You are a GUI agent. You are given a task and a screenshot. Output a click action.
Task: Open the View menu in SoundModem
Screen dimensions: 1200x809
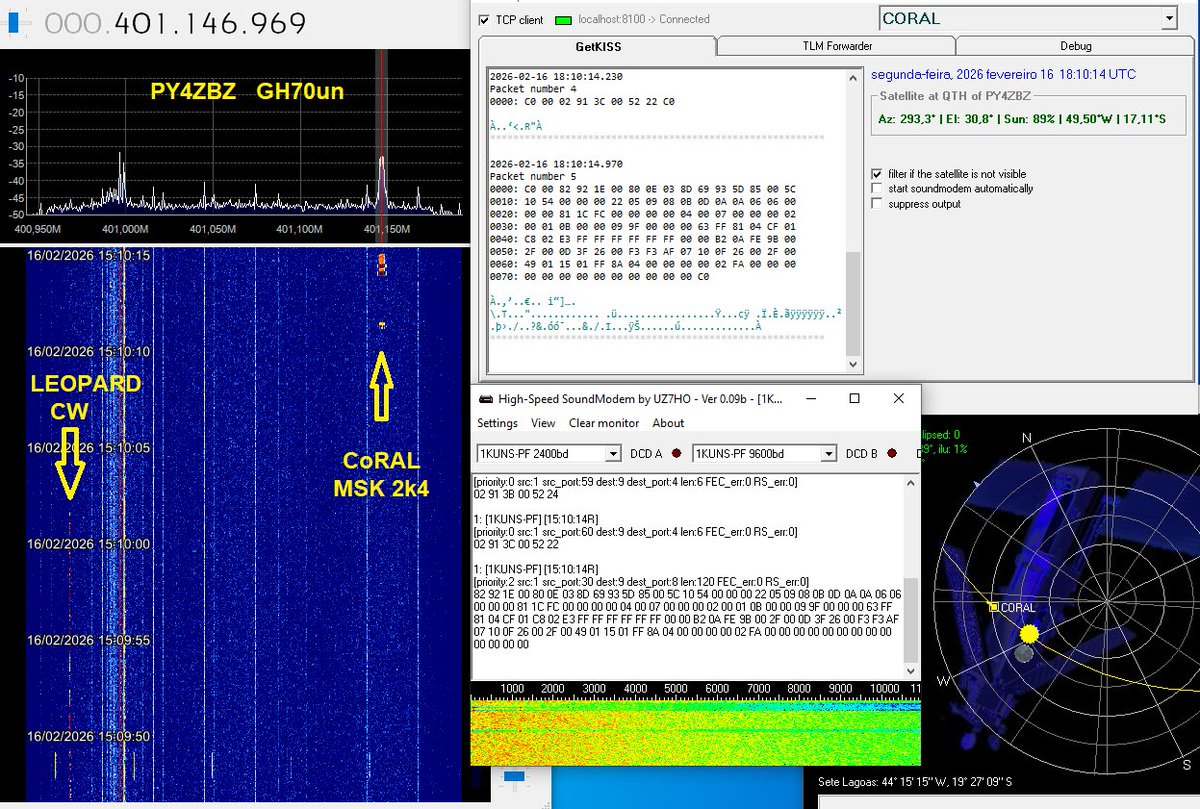[543, 423]
